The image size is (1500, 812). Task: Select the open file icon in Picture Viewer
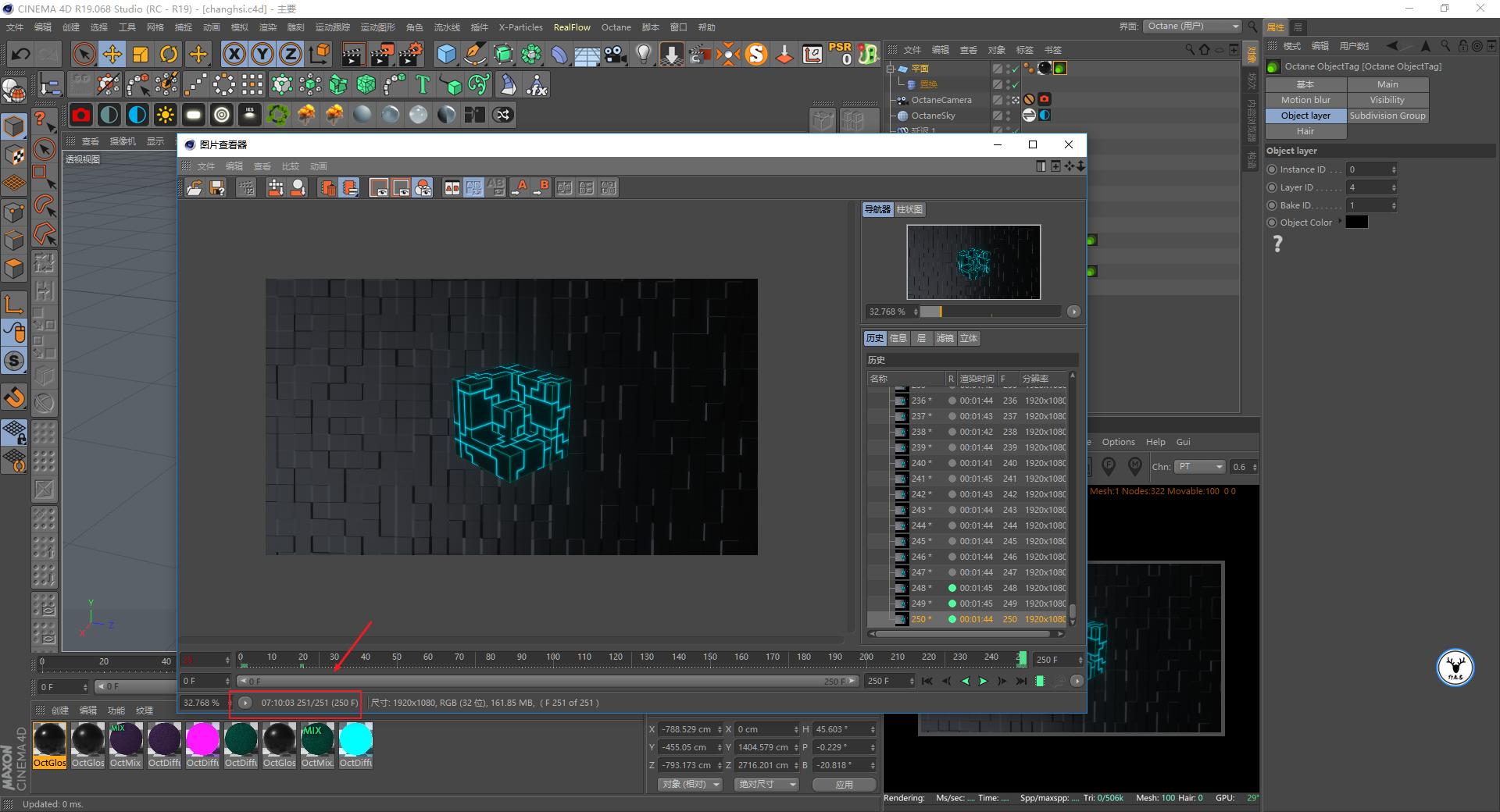click(195, 187)
